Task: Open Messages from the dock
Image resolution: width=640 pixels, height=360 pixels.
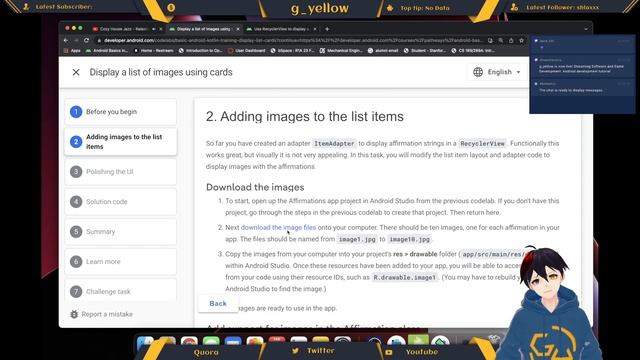Action: (x=211, y=342)
